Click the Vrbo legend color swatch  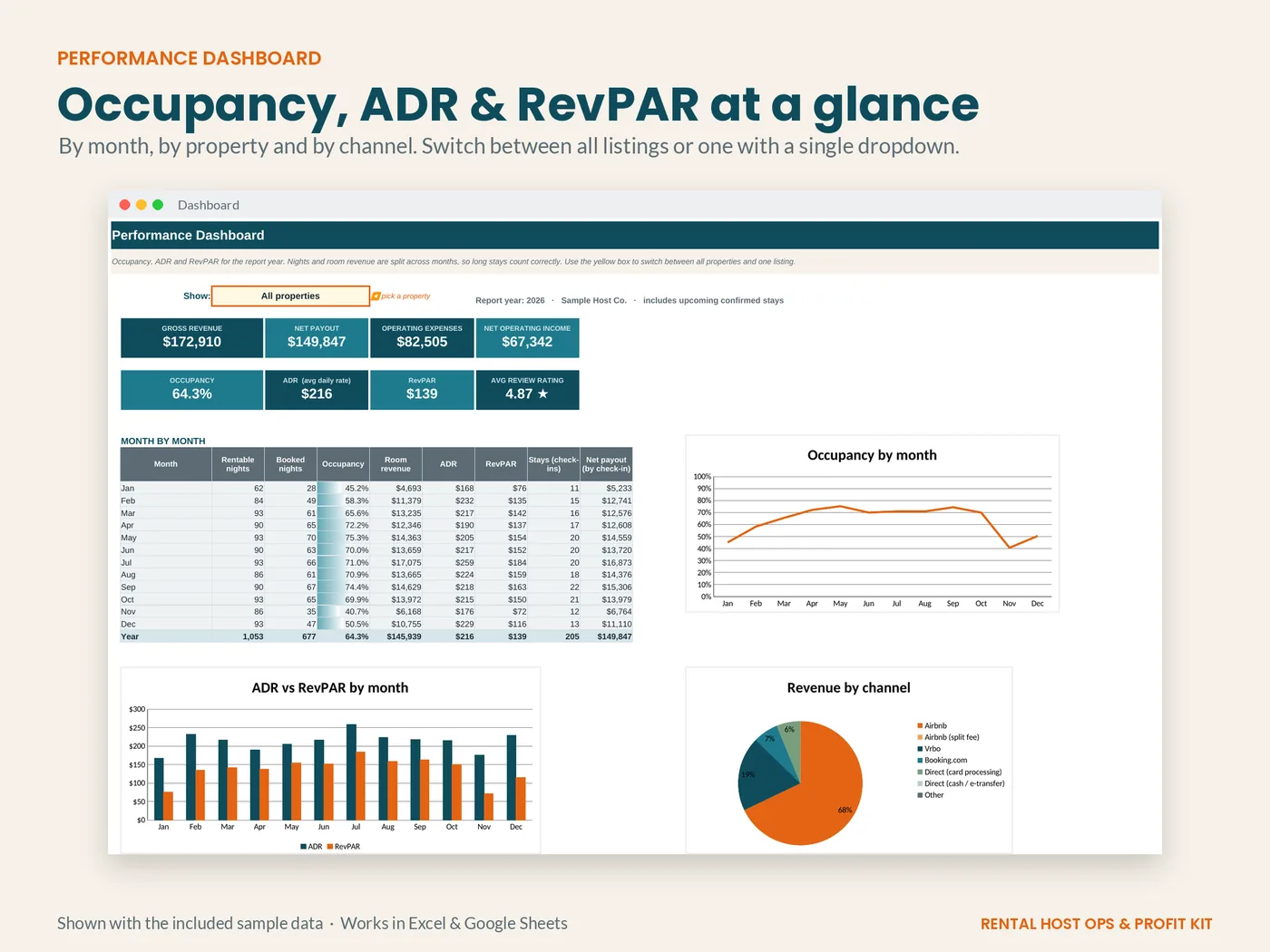tap(920, 749)
